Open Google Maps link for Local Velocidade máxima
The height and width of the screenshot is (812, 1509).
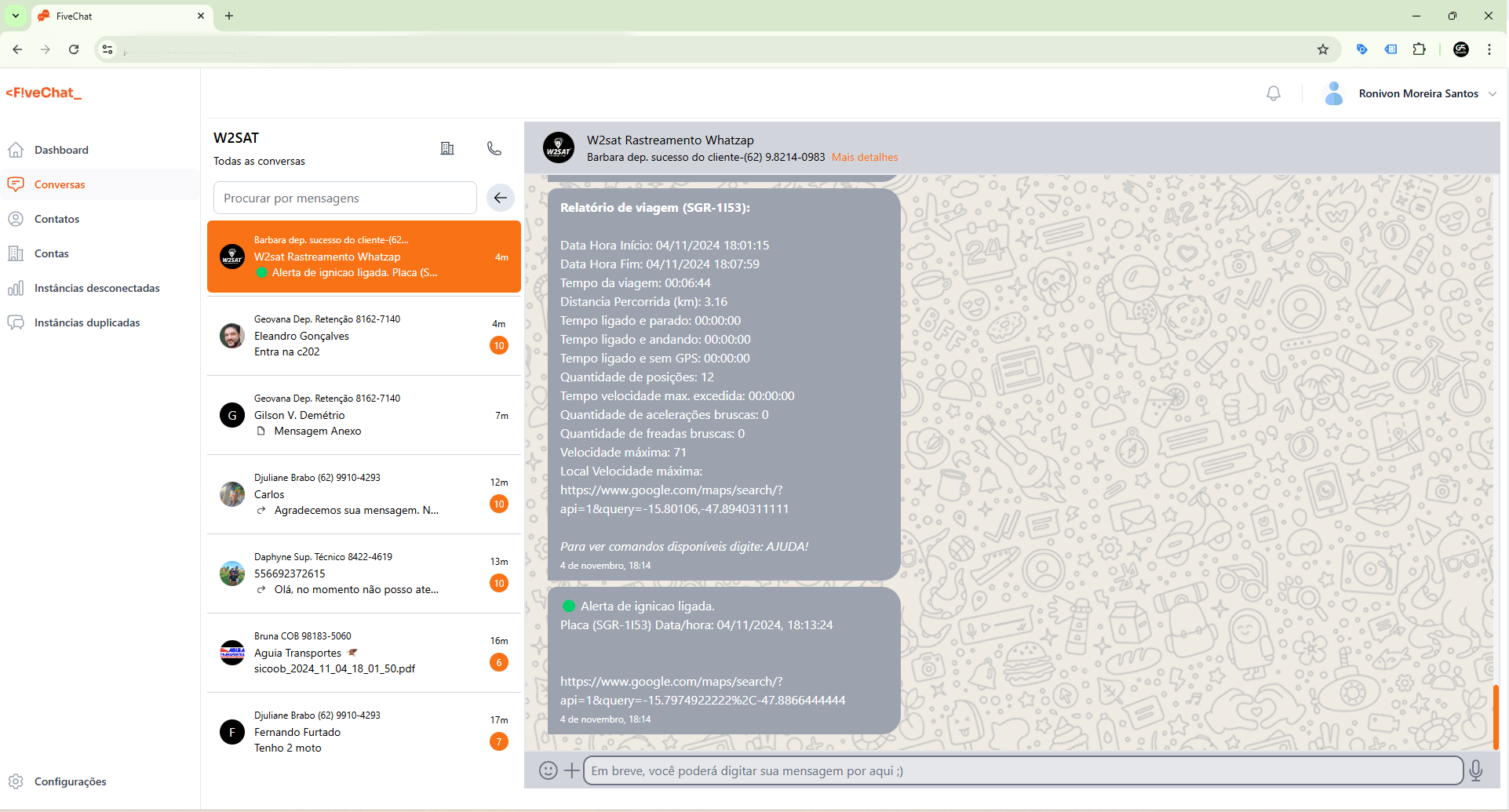pos(674,499)
